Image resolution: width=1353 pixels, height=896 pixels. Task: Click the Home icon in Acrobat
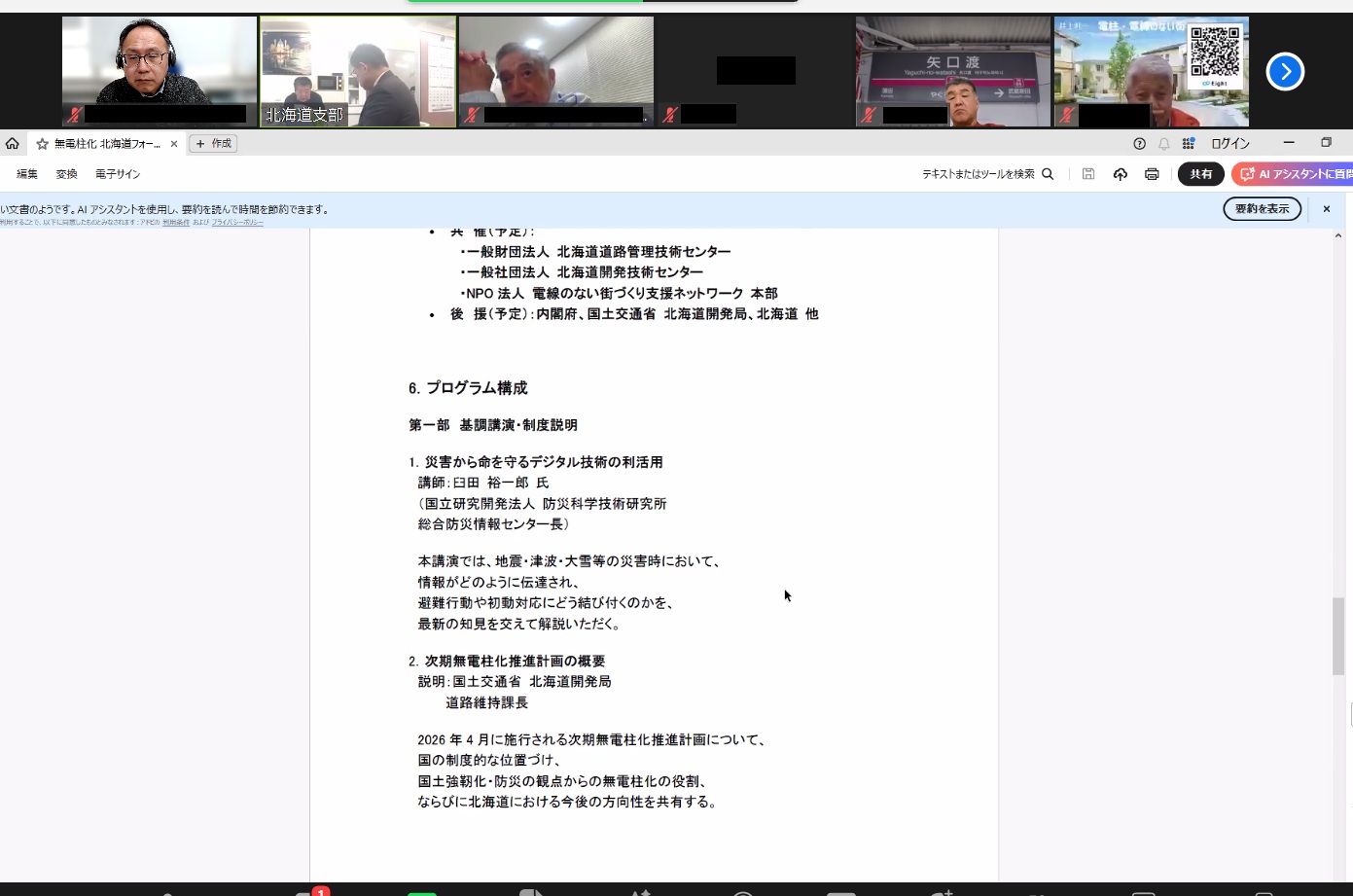click(x=13, y=144)
